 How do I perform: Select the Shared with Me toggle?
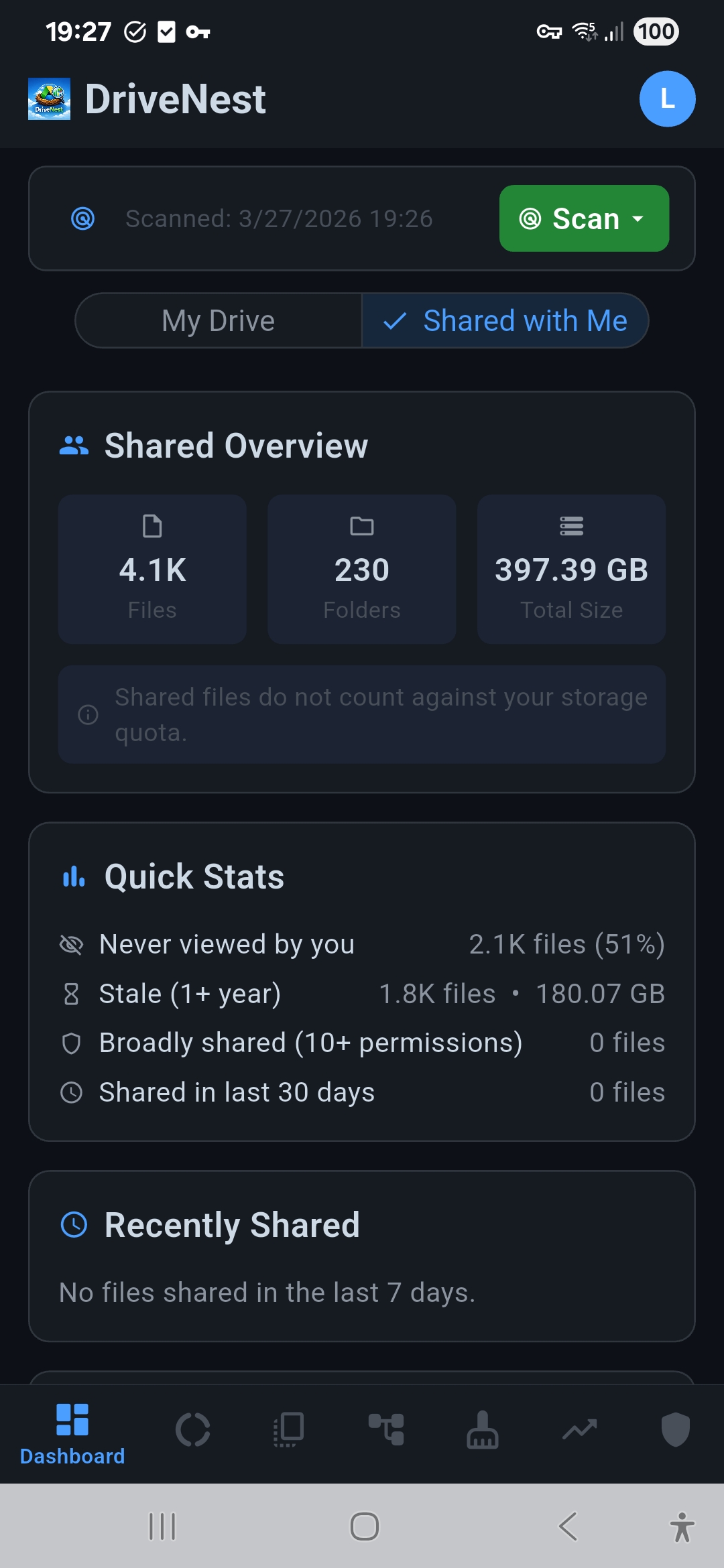click(505, 321)
